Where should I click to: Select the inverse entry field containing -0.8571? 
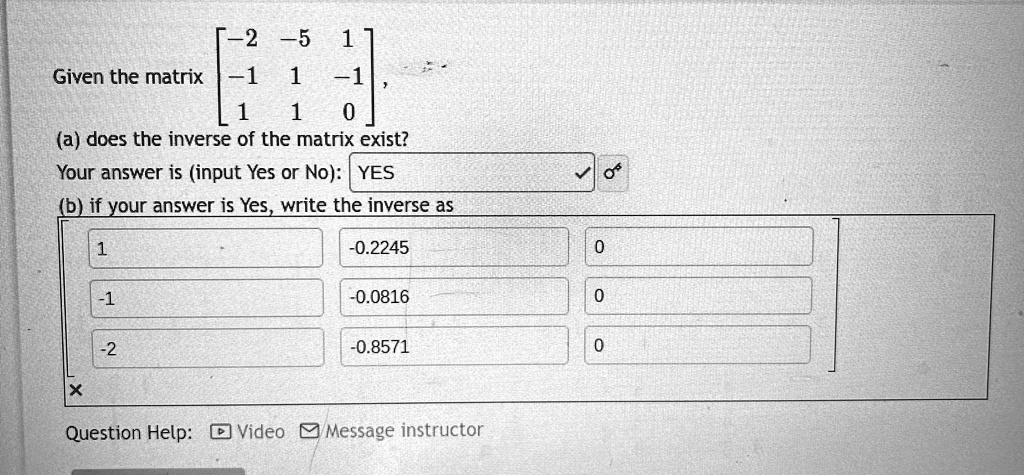point(454,346)
